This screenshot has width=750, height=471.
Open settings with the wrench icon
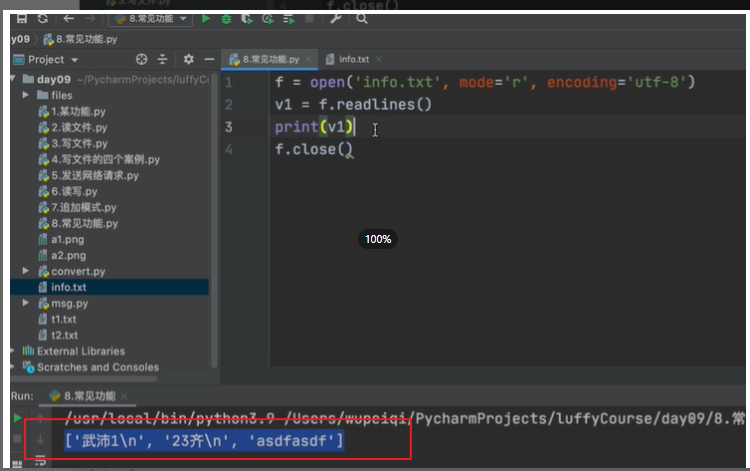pyautogui.click(x=335, y=19)
